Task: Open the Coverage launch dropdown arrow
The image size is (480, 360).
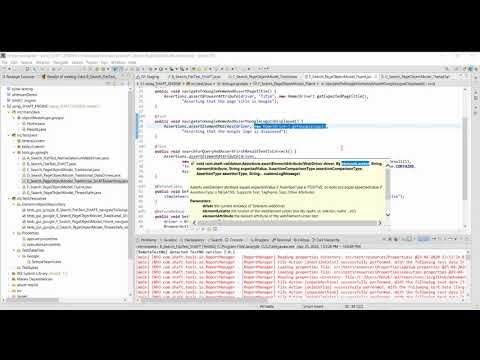Action: pos(176,69)
